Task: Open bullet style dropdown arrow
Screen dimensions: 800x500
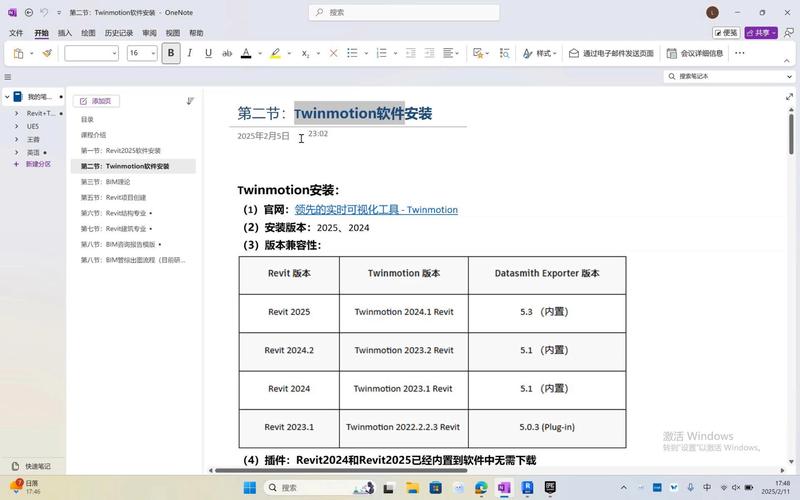Action: (366, 53)
